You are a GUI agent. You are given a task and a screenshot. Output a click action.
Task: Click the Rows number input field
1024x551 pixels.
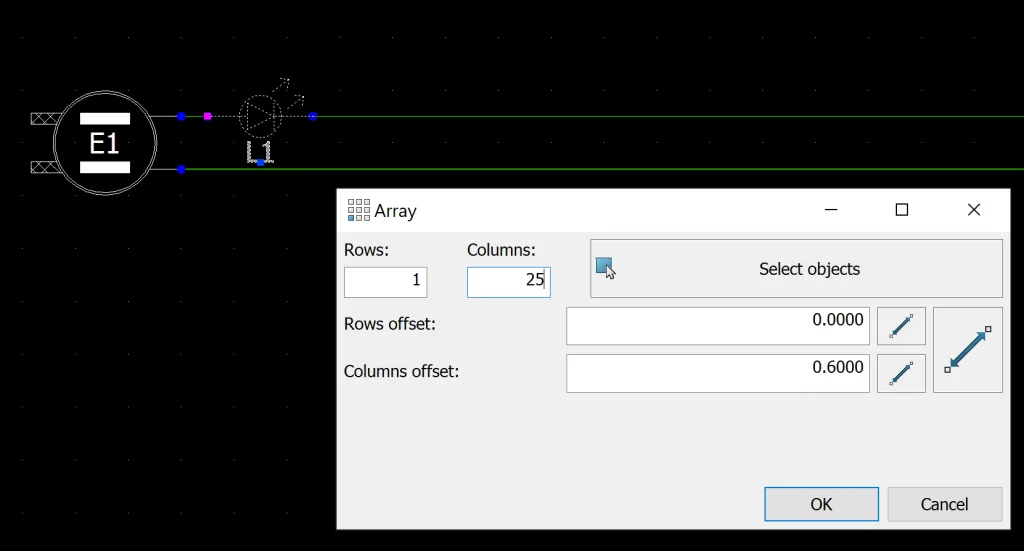click(x=385, y=282)
